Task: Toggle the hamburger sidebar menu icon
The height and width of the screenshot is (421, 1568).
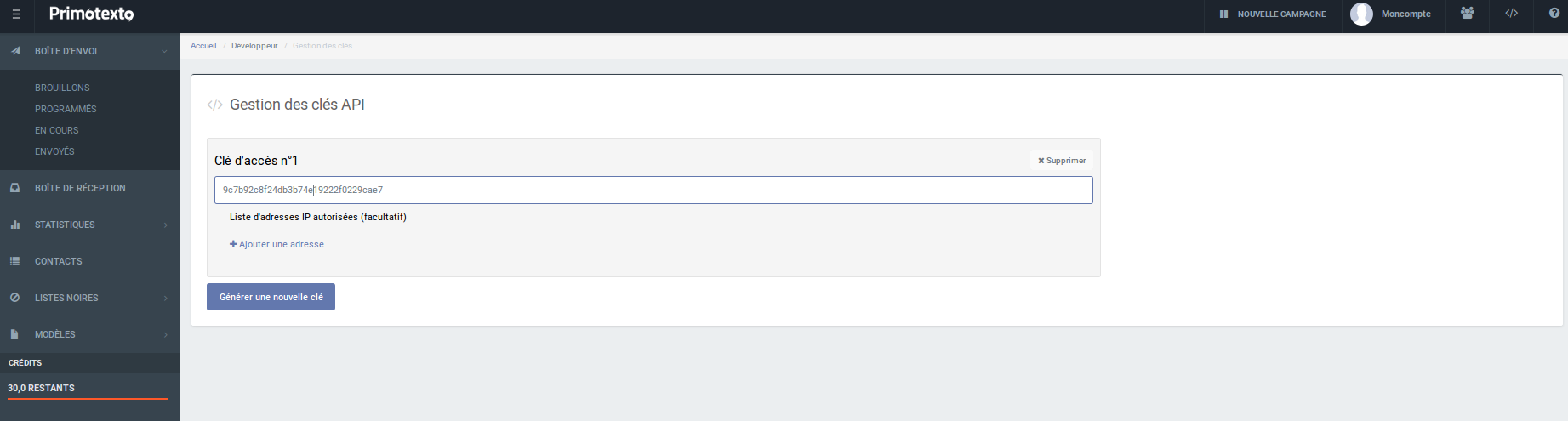Action: [x=16, y=14]
